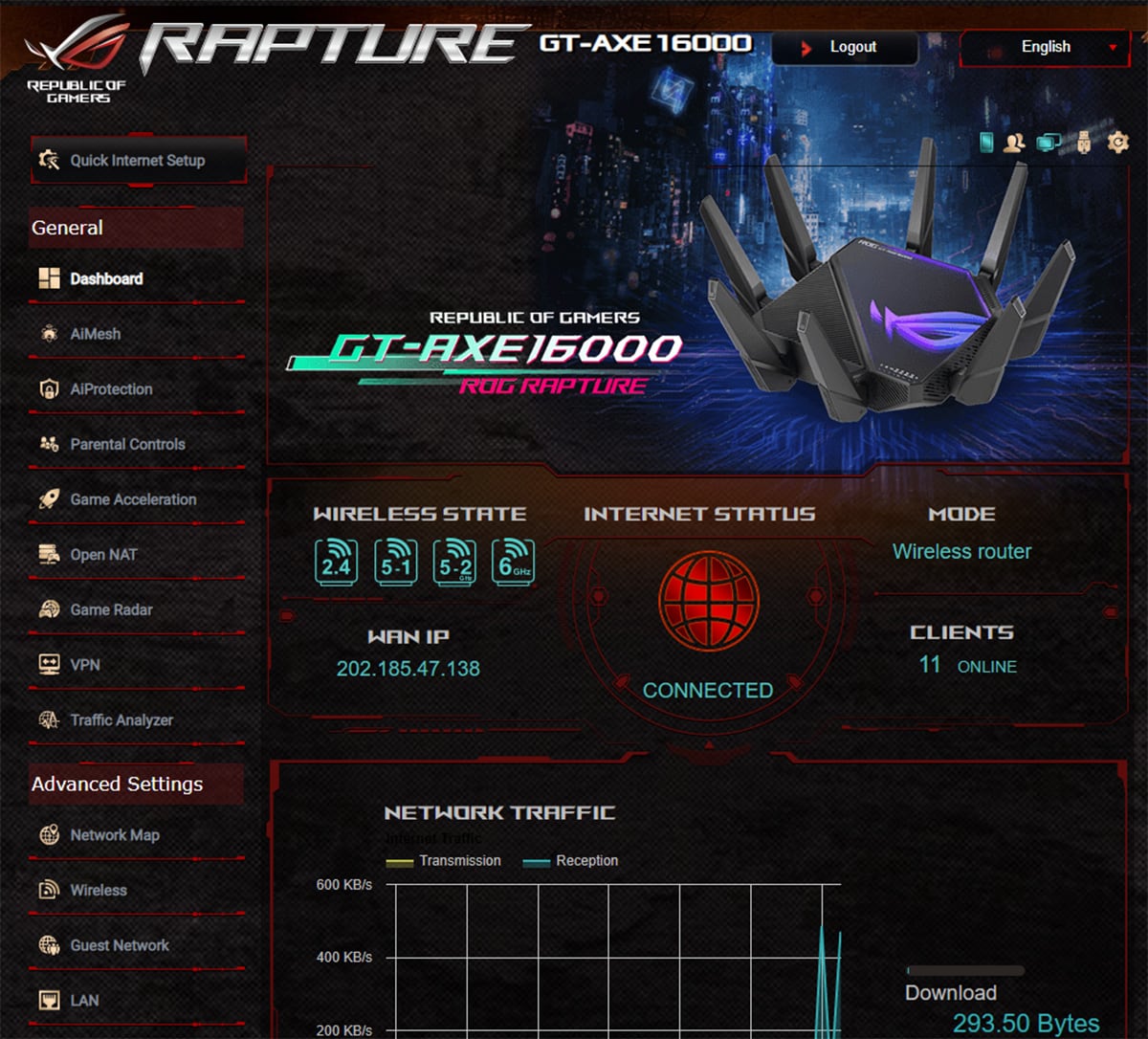Viewport: 1148px width, 1039px height.
Task: Open AiMesh via its sidebar icon
Action: 49,334
